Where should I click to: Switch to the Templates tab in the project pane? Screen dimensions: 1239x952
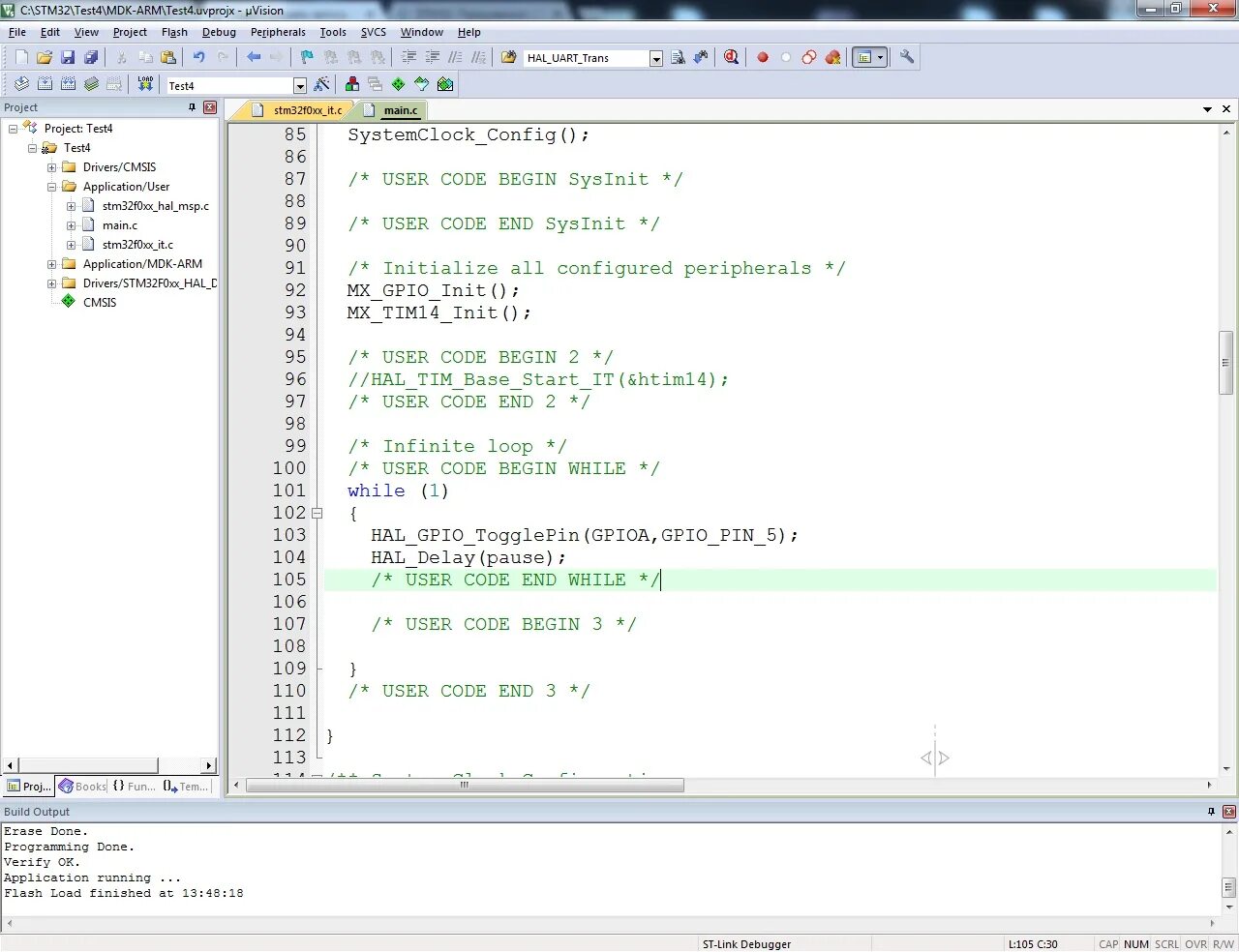pyautogui.click(x=185, y=786)
